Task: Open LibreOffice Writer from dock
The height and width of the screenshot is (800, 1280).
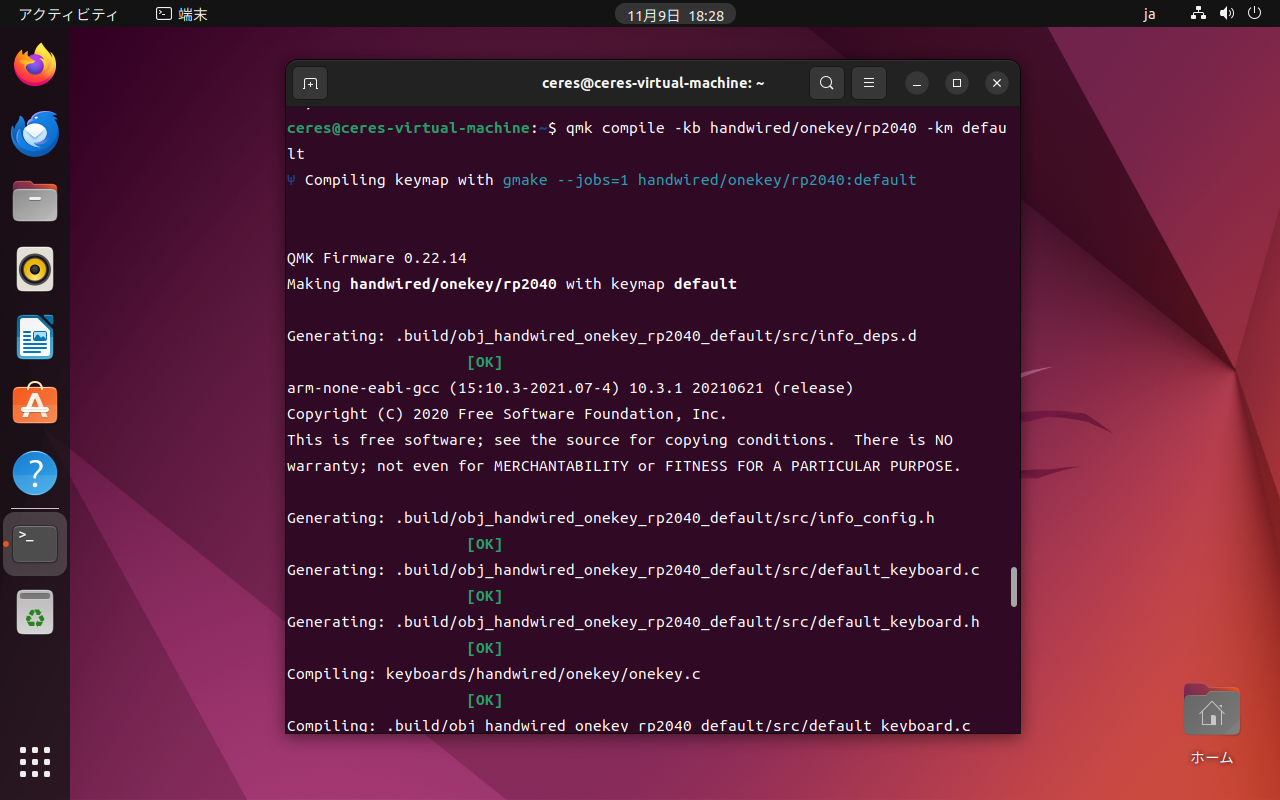Action: click(x=35, y=337)
